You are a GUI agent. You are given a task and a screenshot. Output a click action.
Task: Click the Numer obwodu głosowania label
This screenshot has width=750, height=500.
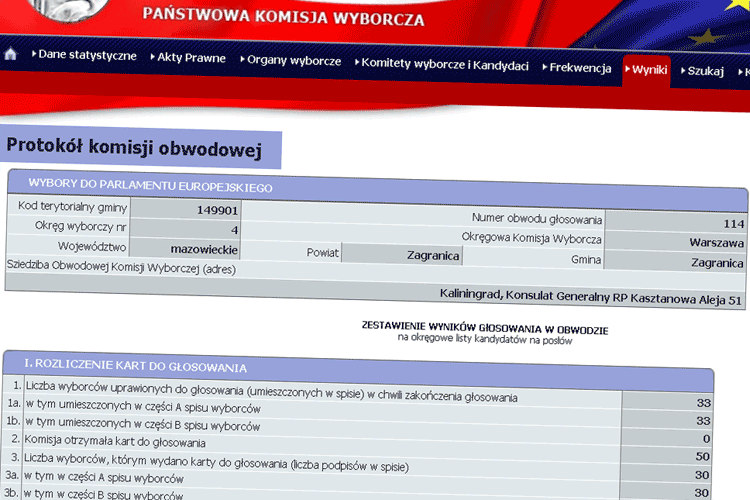(x=537, y=219)
